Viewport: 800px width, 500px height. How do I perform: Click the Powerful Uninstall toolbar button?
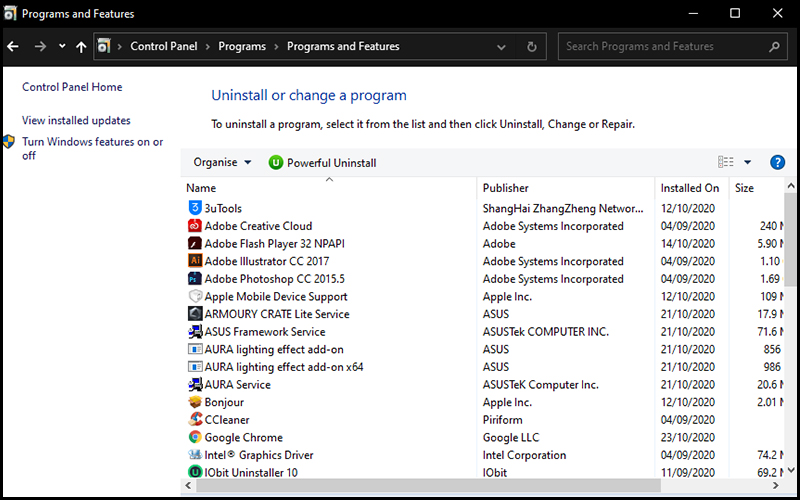[x=322, y=163]
